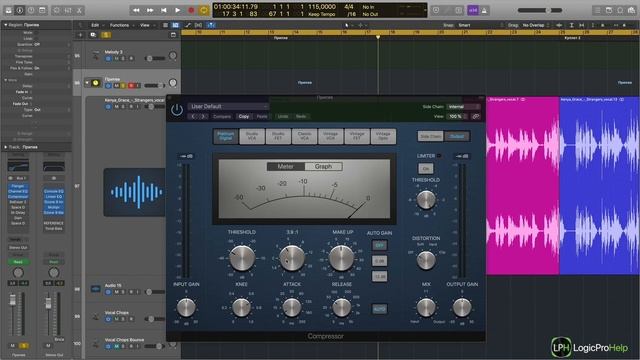Screen dimensions: 640x360
Task: Switch display to the Graph tab
Action: [323, 167]
